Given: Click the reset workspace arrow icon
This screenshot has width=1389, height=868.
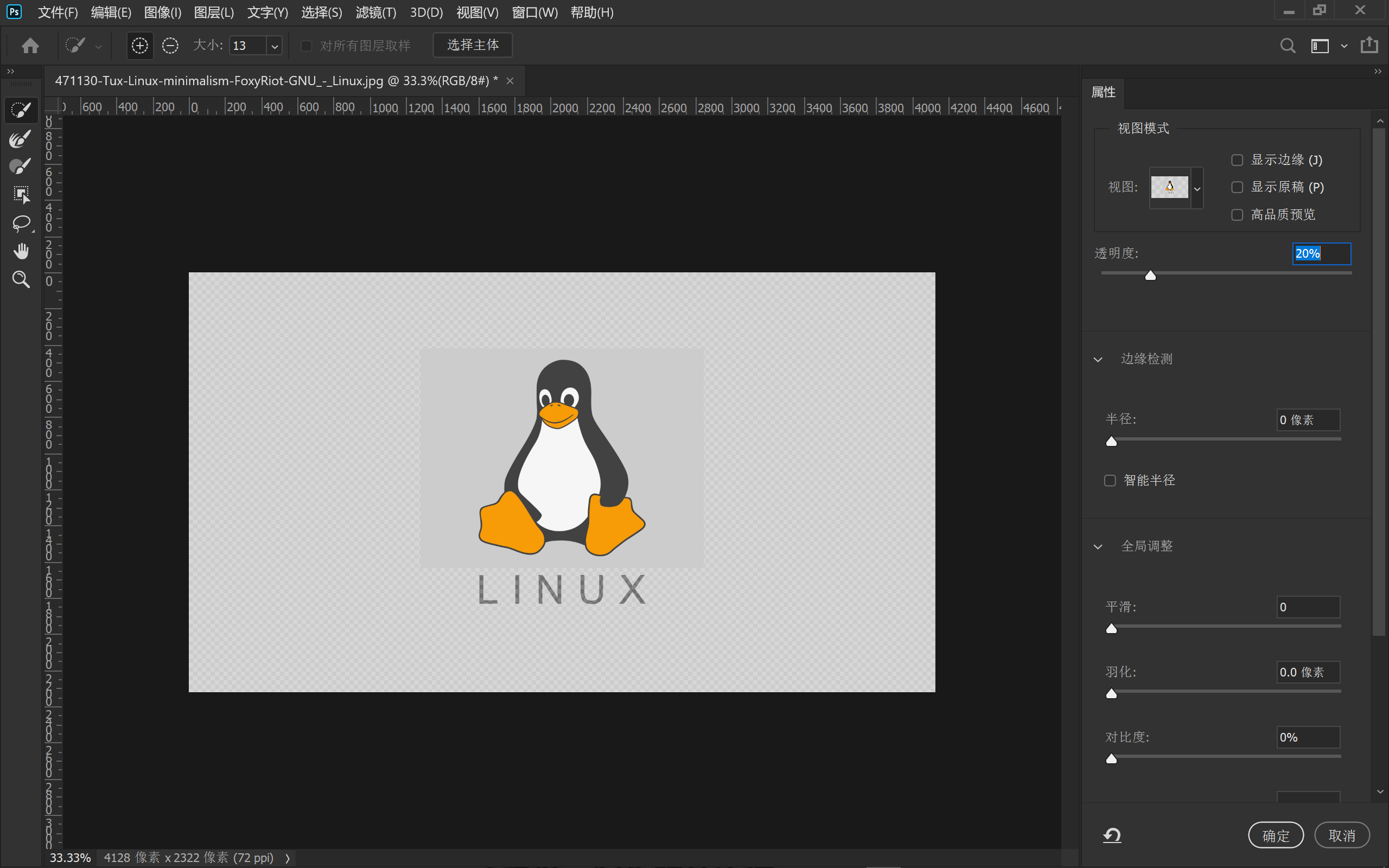Looking at the screenshot, I should 1112,835.
